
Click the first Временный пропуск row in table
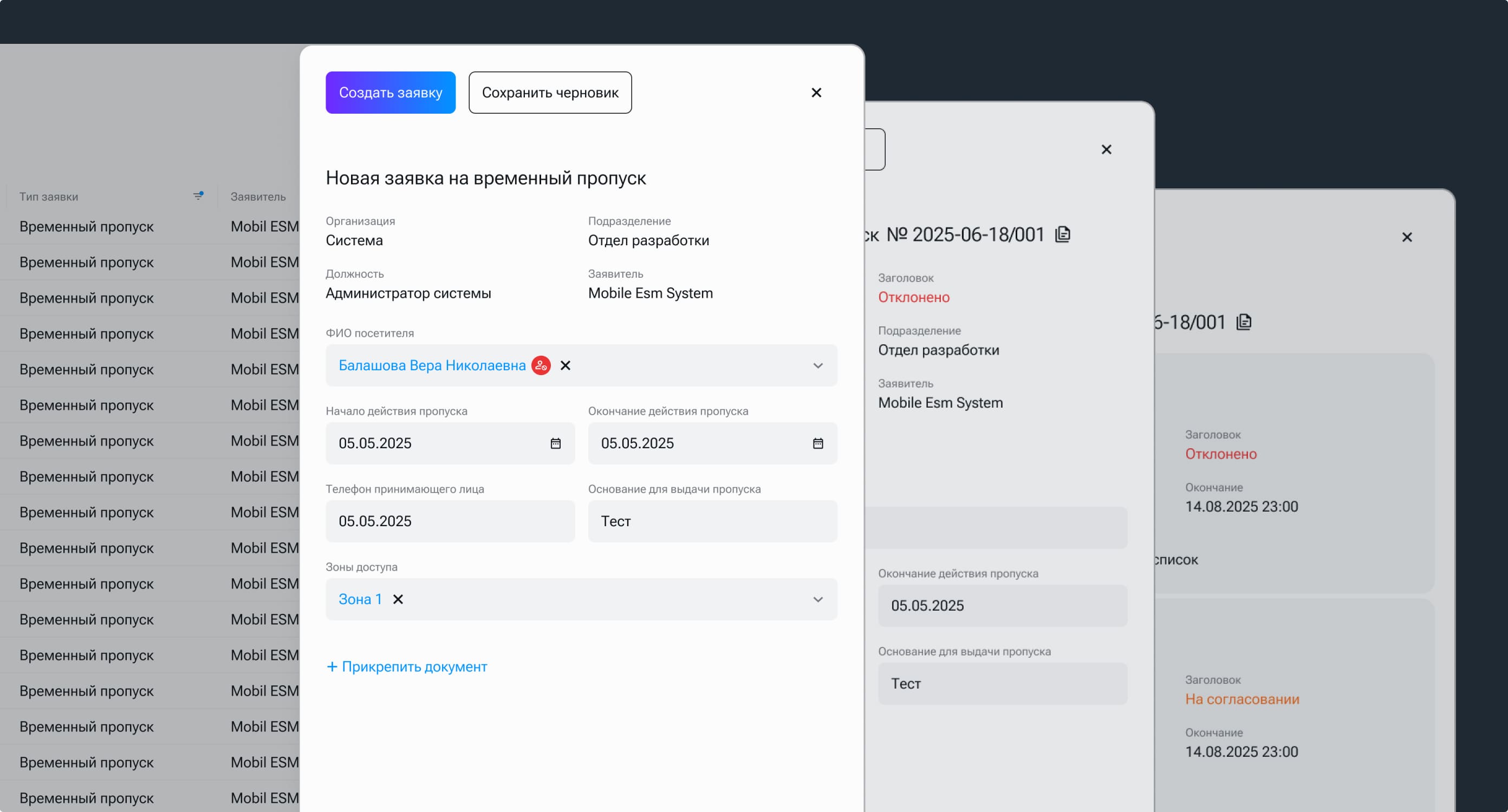pyautogui.click(x=87, y=226)
